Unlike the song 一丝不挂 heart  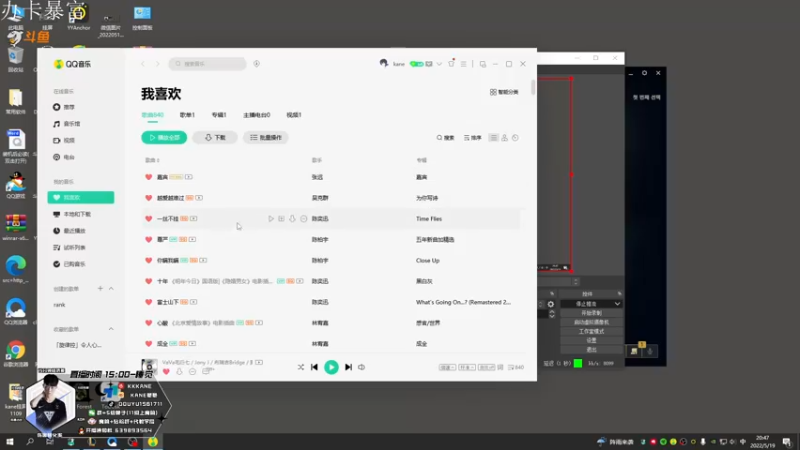148,219
